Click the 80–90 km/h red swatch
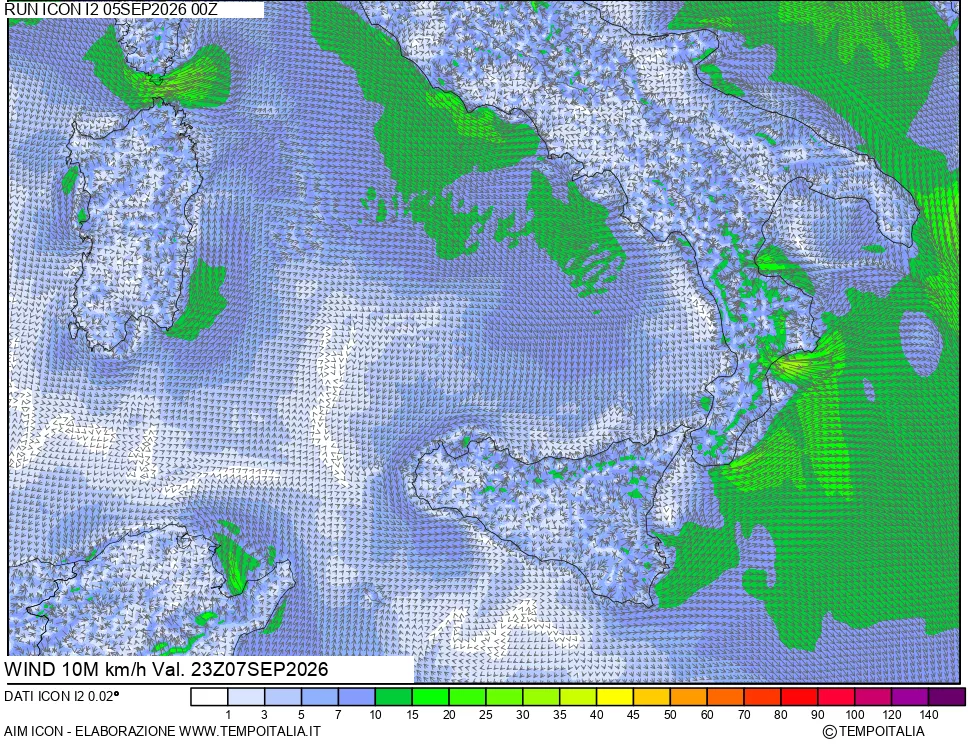Image resolution: width=968 pixels, height=745 pixels. coord(799,697)
